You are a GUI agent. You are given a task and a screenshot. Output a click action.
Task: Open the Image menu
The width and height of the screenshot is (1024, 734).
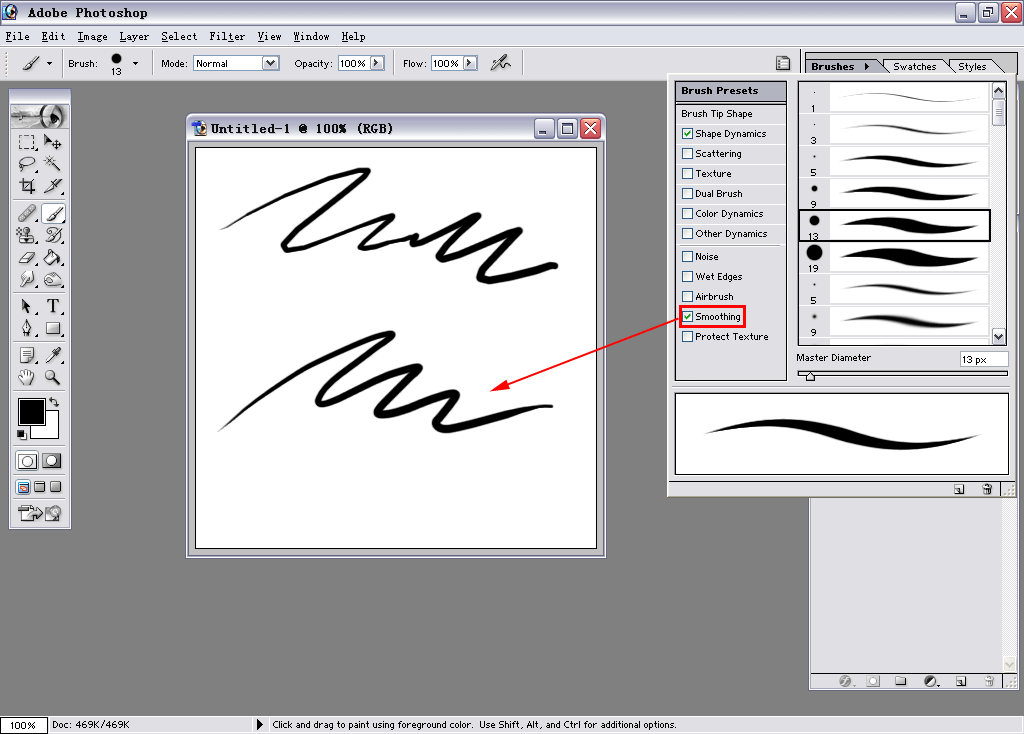[x=92, y=37]
